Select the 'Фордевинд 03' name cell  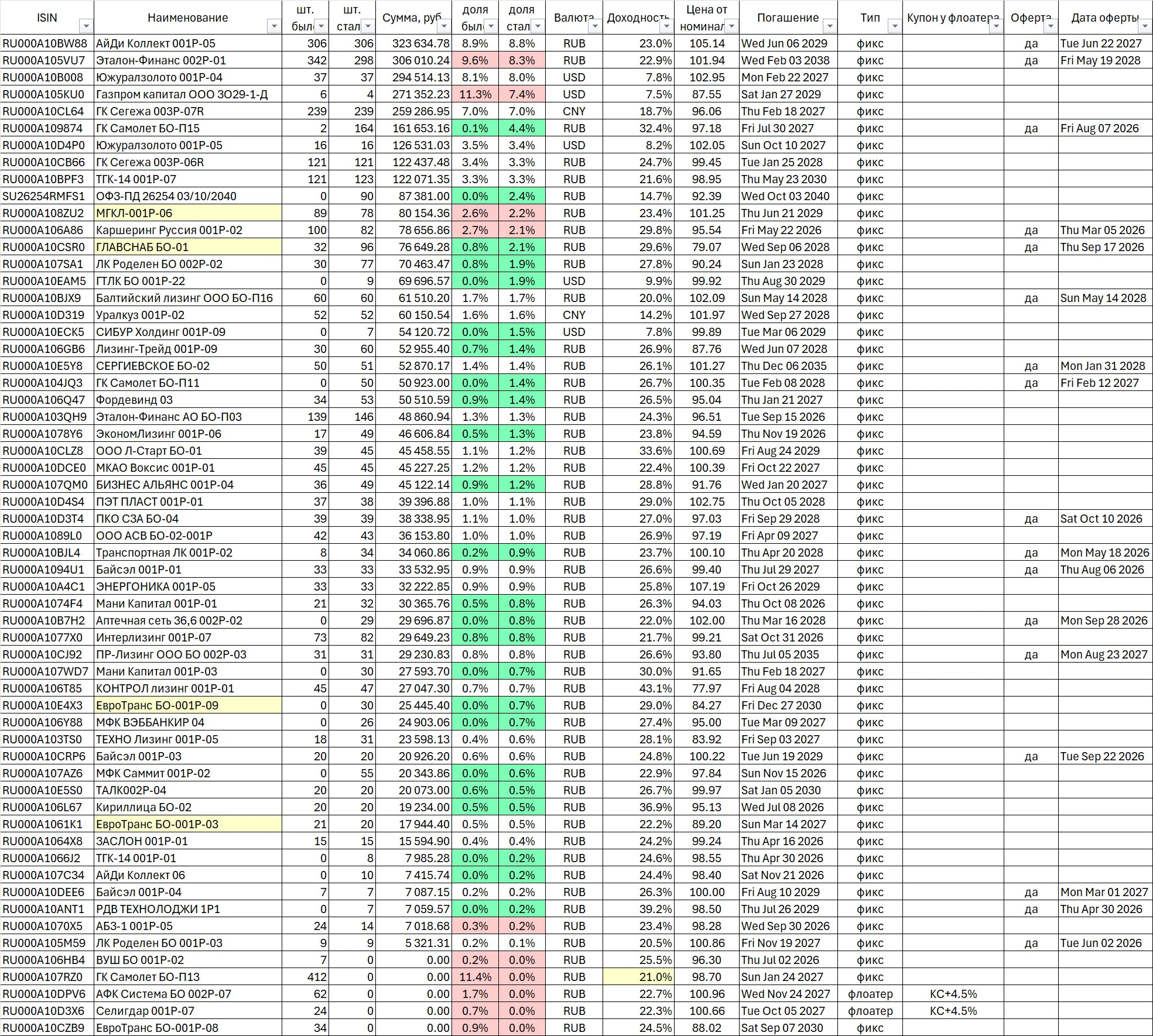pos(188,400)
